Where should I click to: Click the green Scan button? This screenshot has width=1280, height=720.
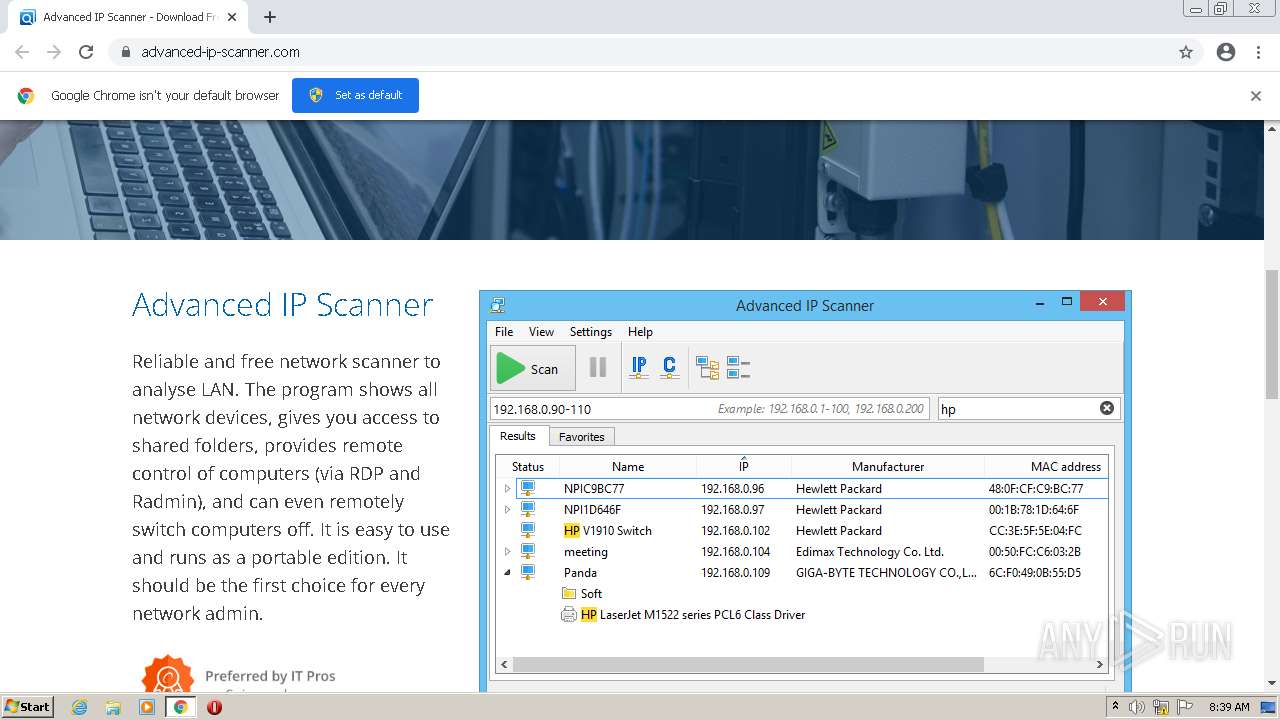[x=532, y=368]
